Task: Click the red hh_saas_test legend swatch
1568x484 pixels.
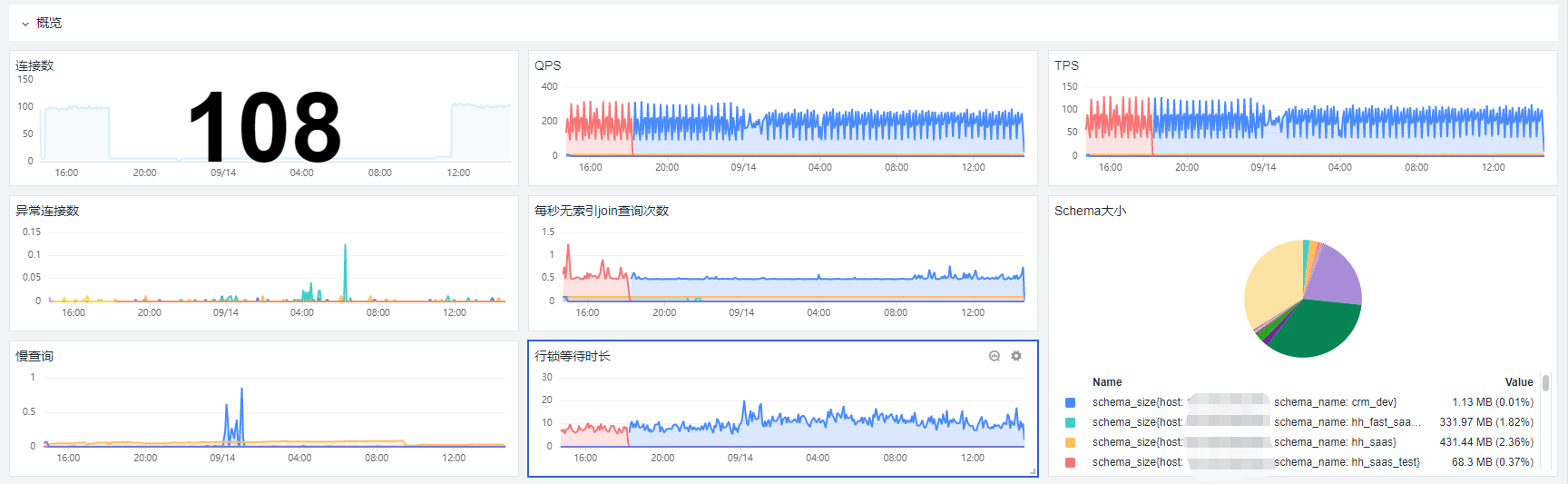Action: [1070, 462]
